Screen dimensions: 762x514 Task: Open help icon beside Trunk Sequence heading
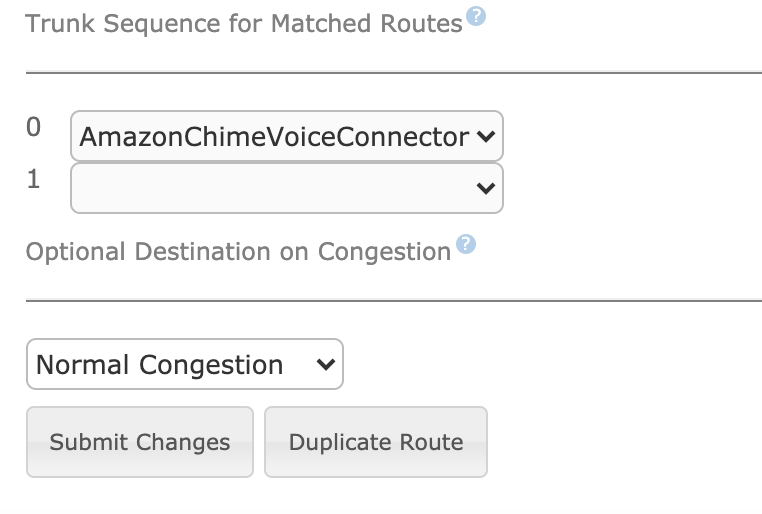[x=476, y=16]
